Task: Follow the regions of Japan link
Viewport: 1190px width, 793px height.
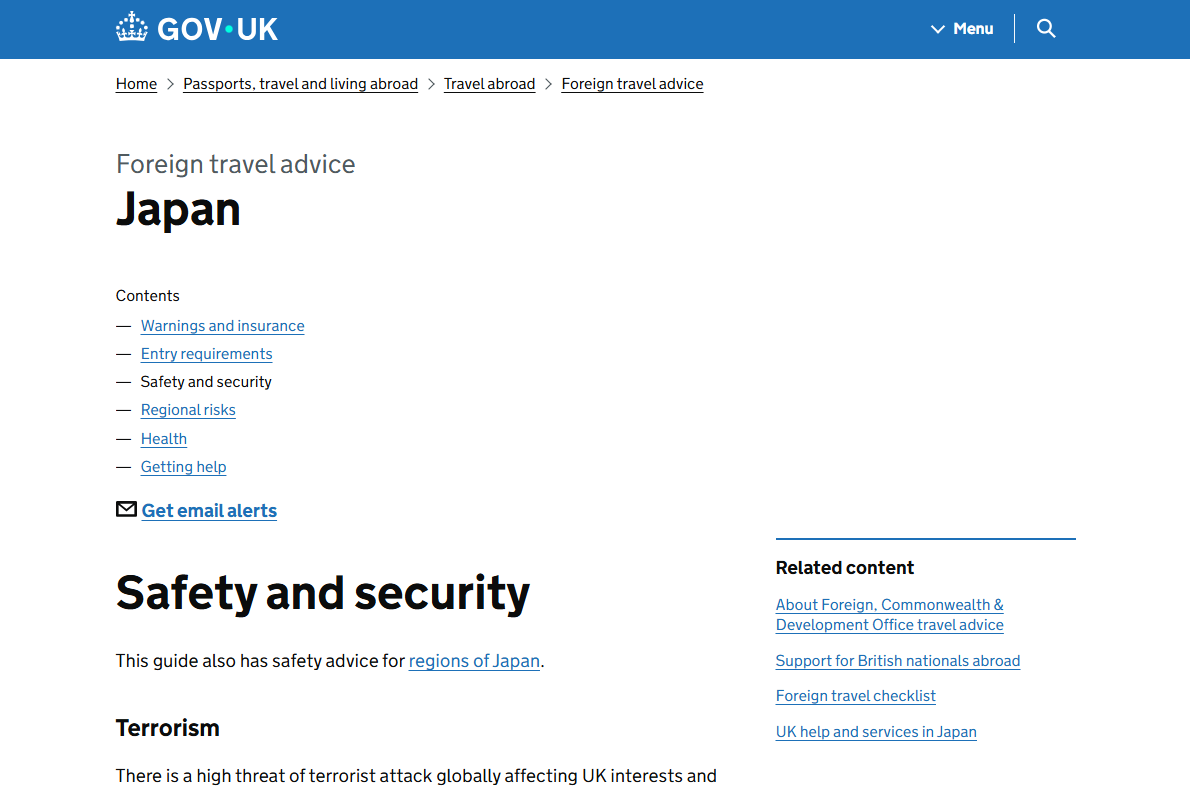Action: point(474,661)
